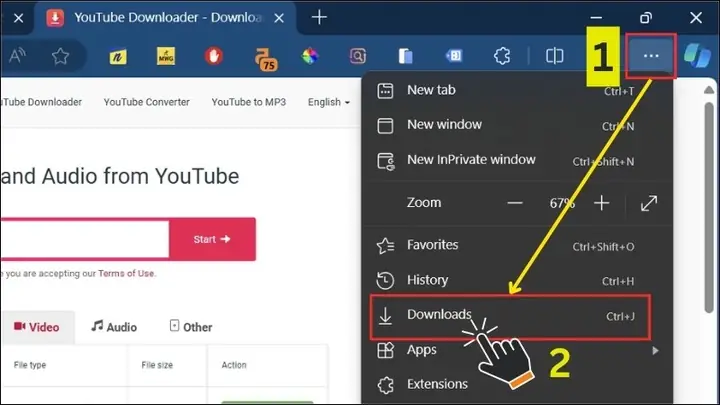Image resolution: width=720 pixels, height=405 pixels.
Task: Increase zoom with the plus button
Action: [x=602, y=202]
